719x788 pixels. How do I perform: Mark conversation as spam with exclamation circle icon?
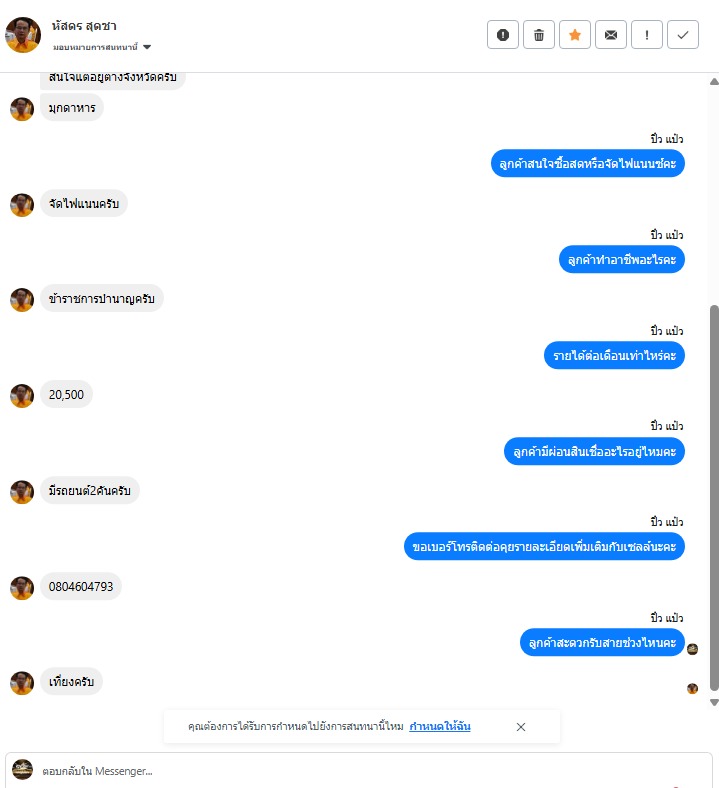point(502,35)
